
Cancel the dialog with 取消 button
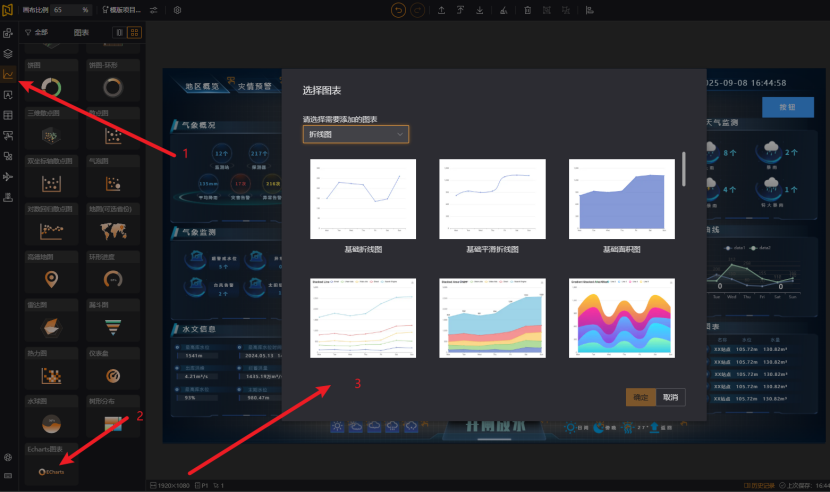coord(671,397)
